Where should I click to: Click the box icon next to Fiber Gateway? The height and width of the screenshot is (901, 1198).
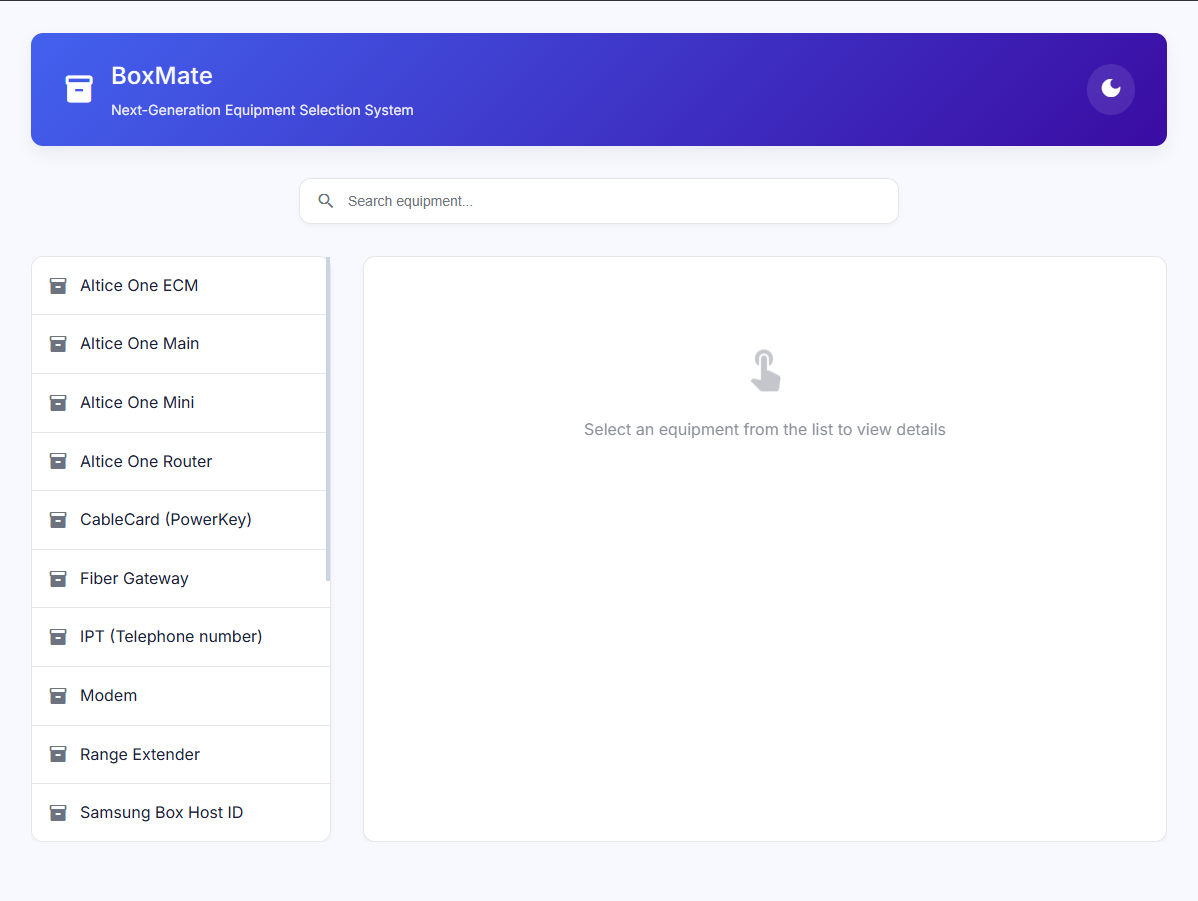coord(57,578)
